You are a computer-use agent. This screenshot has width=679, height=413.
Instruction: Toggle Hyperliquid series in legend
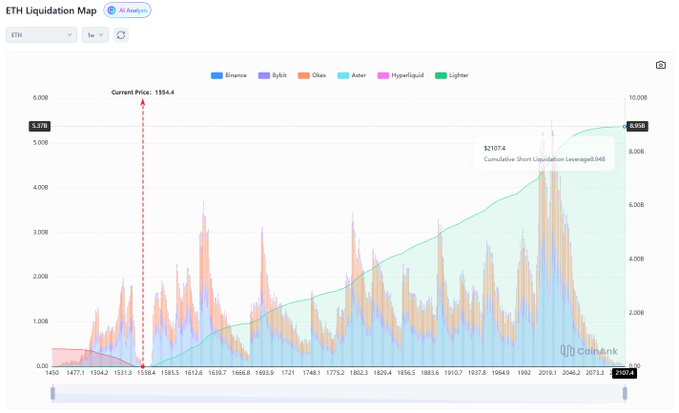pyautogui.click(x=401, y=75)
